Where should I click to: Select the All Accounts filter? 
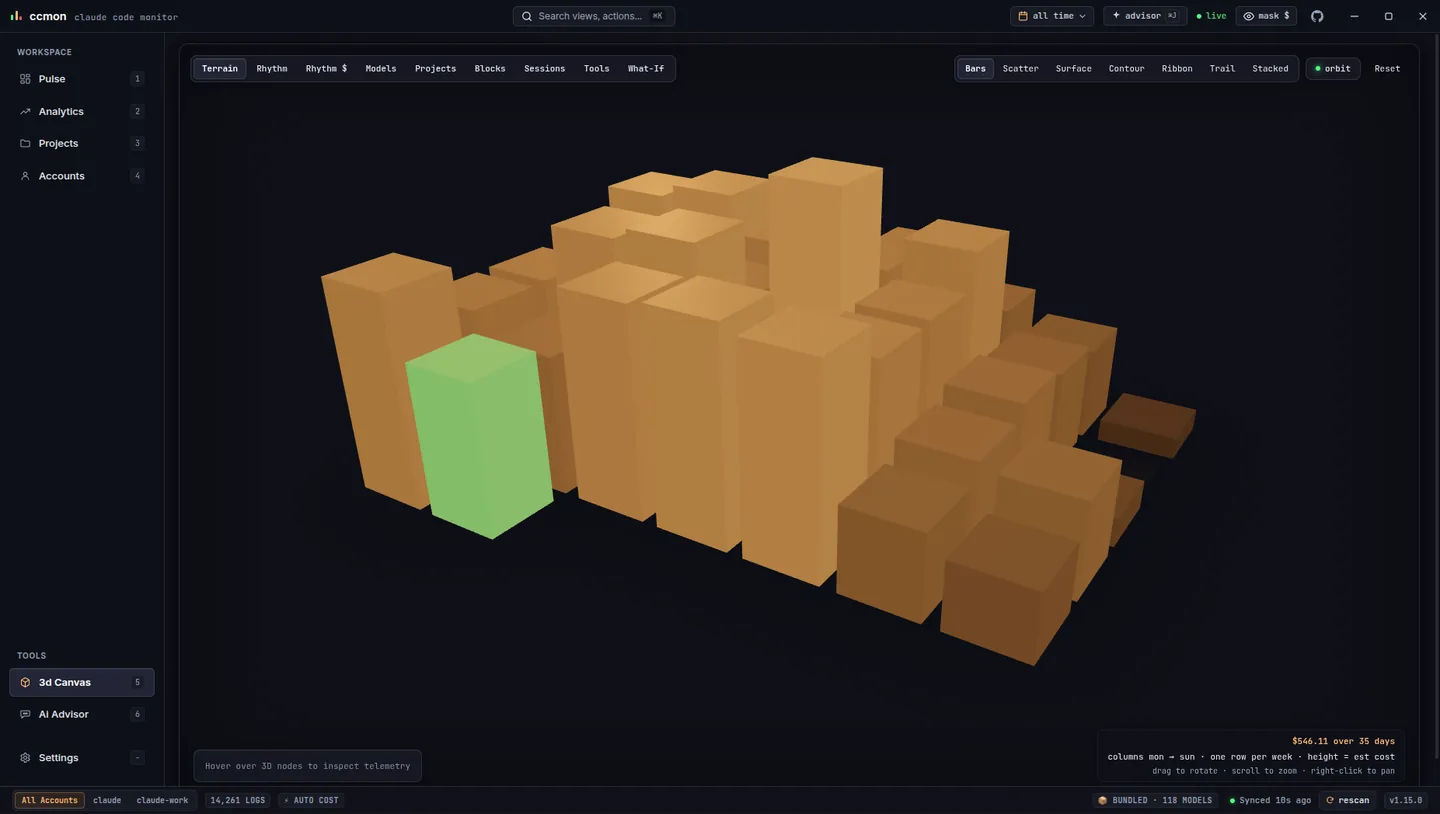coord(49,800)
